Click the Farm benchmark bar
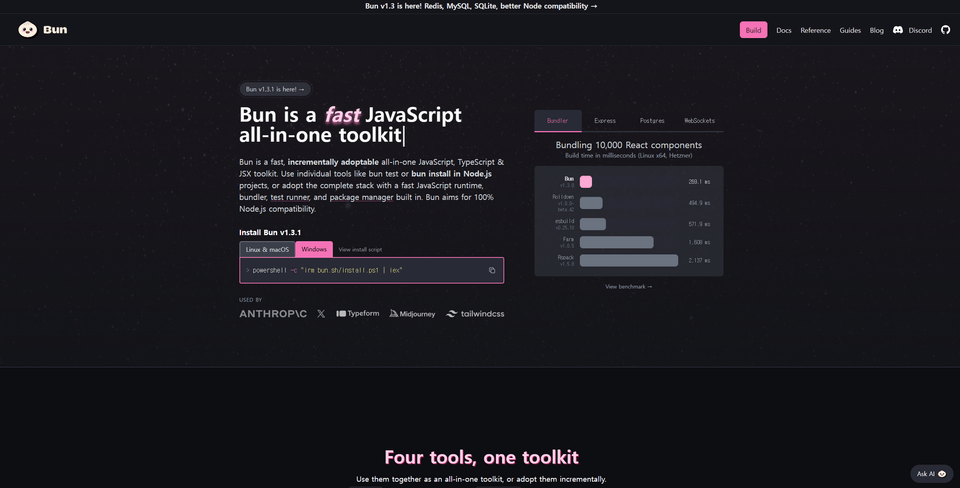This screenshot has width=960, height=488. [617, 242]
